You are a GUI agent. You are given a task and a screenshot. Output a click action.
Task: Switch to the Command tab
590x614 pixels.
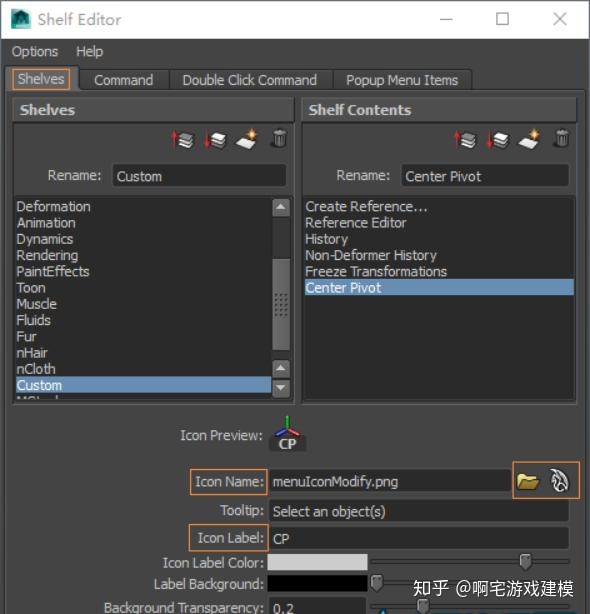click(x=124, y=80)
